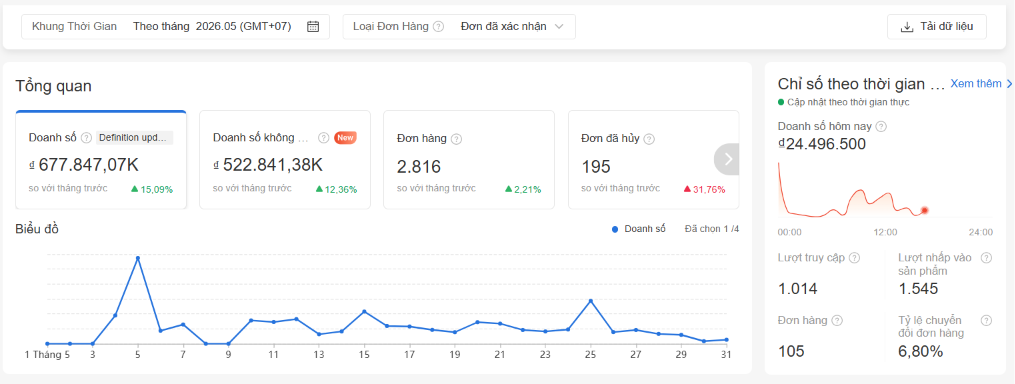Select the Đơn đã hủy overview card
Image resolution: width=1015 pixels, height=384 pixels.
653,160
